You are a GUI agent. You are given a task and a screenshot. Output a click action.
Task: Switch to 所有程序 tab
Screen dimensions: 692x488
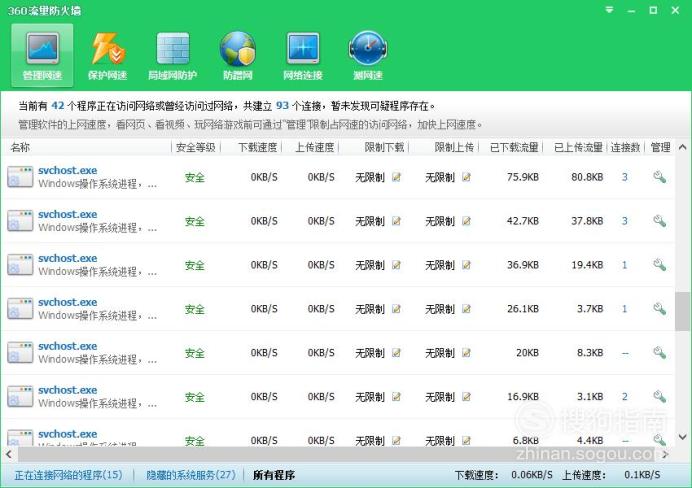tap(274, 475)
